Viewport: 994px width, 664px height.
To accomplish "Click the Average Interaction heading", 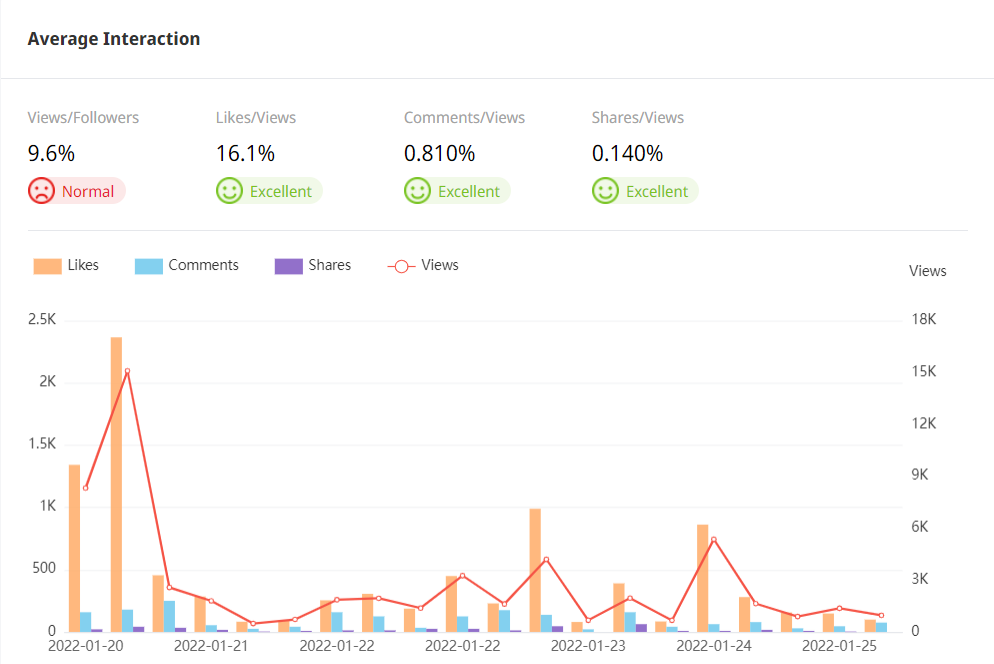I will [114, 39].
